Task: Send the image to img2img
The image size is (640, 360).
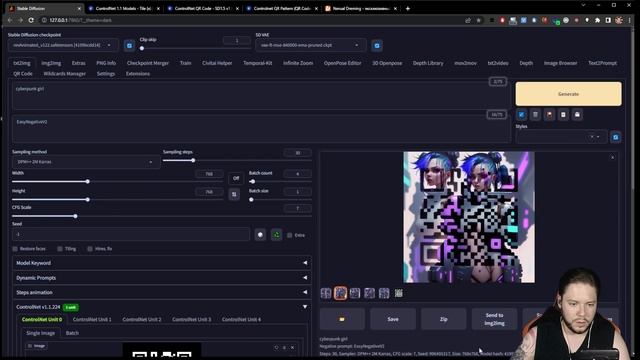Action: click(494, 319)
